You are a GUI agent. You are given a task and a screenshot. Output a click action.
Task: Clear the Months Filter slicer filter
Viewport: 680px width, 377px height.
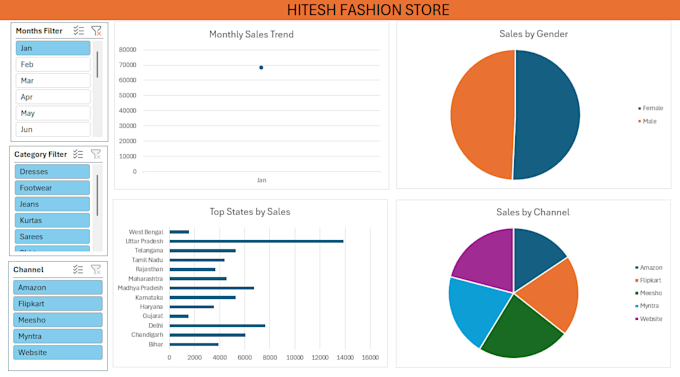pyautogui.click(x=96, y=31)
